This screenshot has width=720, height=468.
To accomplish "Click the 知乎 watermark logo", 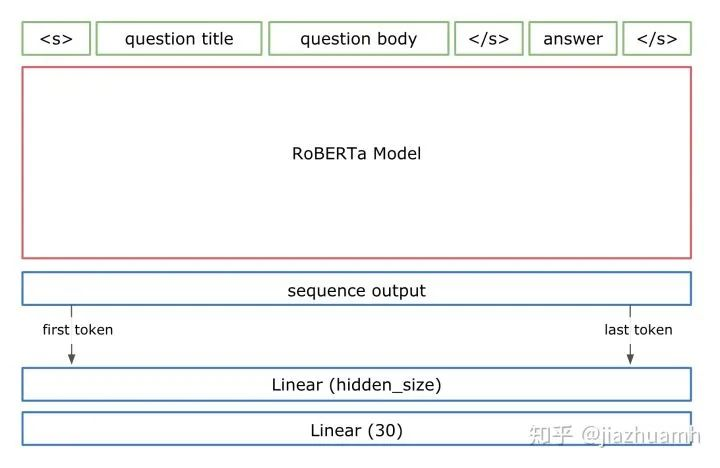I will 551,435.
